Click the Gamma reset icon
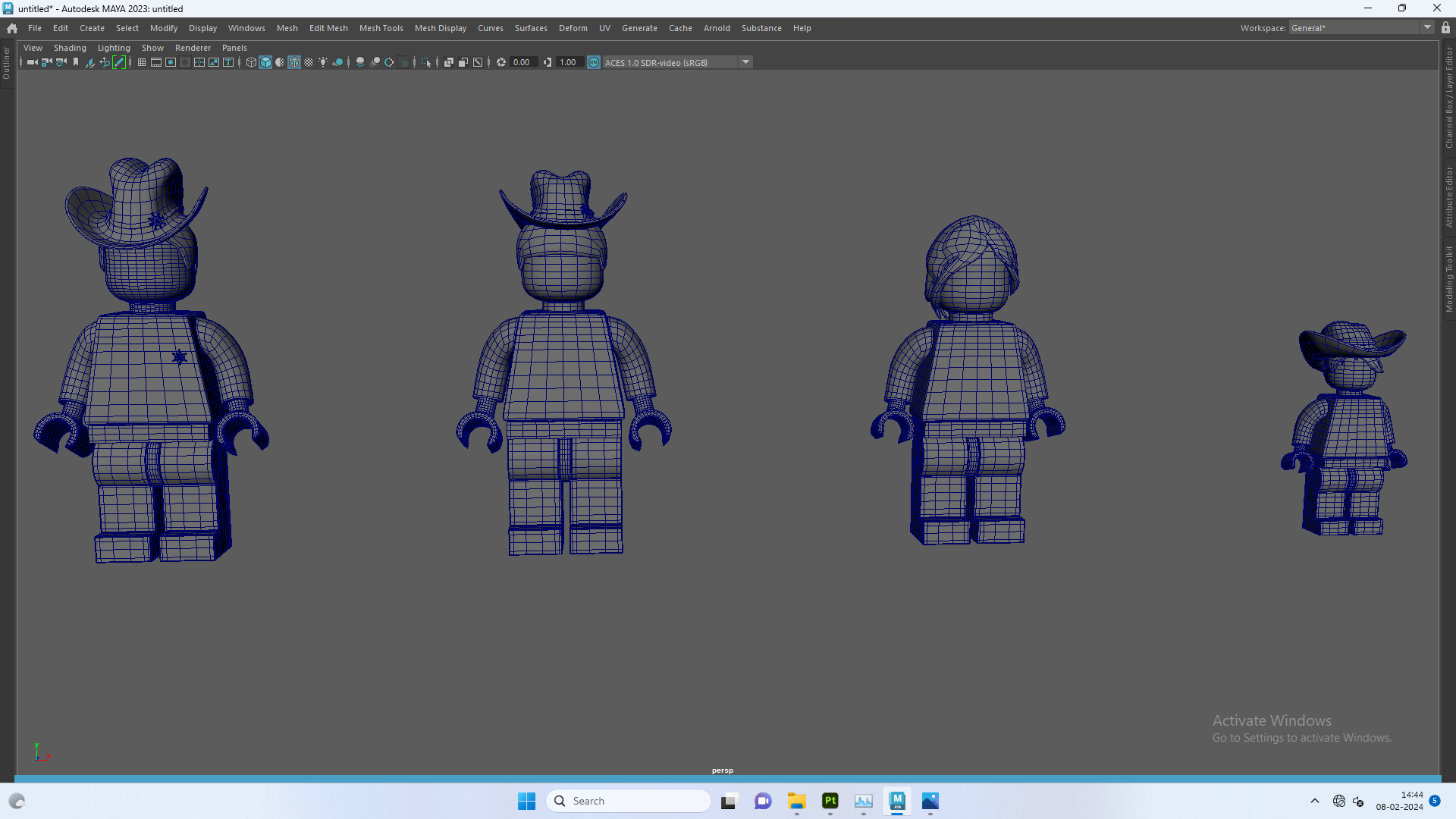1456x819 pixels. 548,62
